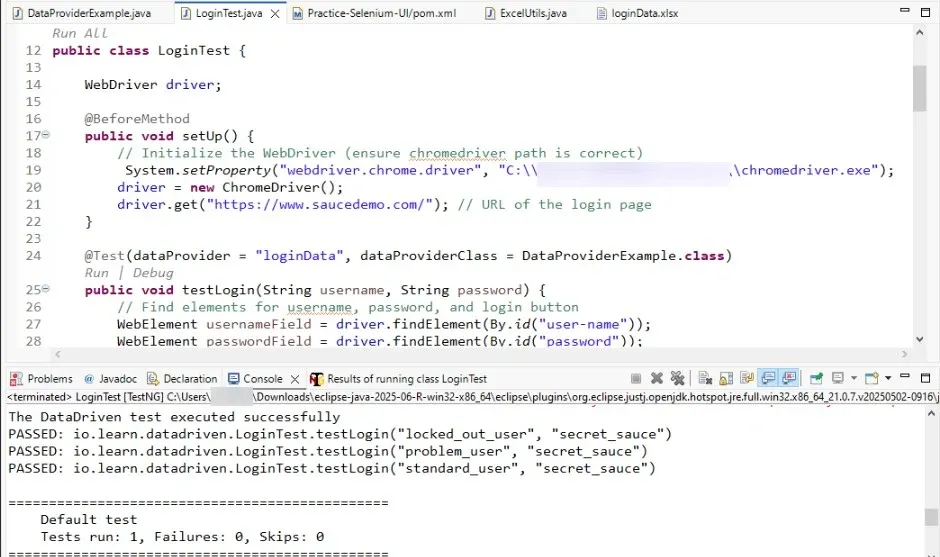Click the PASSED line for "locked_out_user"
The image size is (940, 557).
pyautogui.click(x=340, y=434)
